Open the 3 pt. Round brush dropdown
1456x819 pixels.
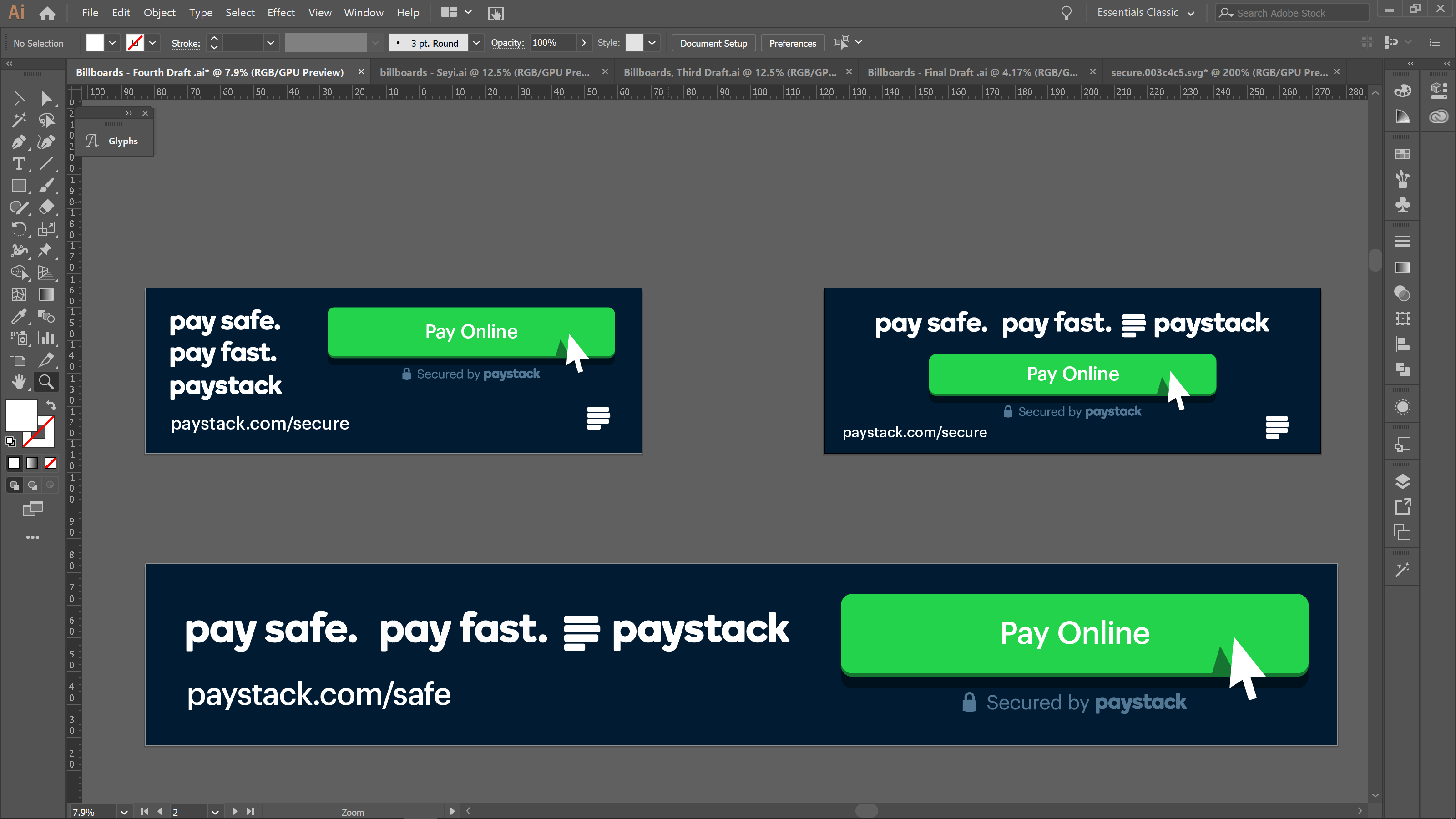pos(476,43)
